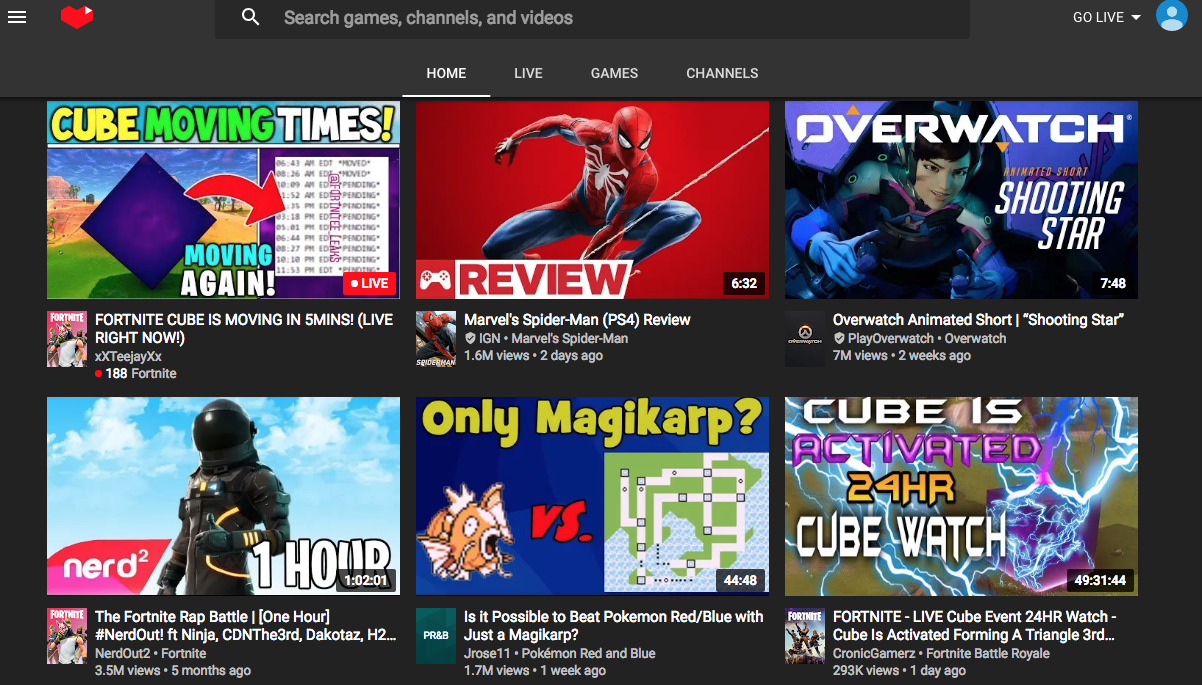
Task: Click the YouTube Gaming heart logo
Action: point(77,17)
